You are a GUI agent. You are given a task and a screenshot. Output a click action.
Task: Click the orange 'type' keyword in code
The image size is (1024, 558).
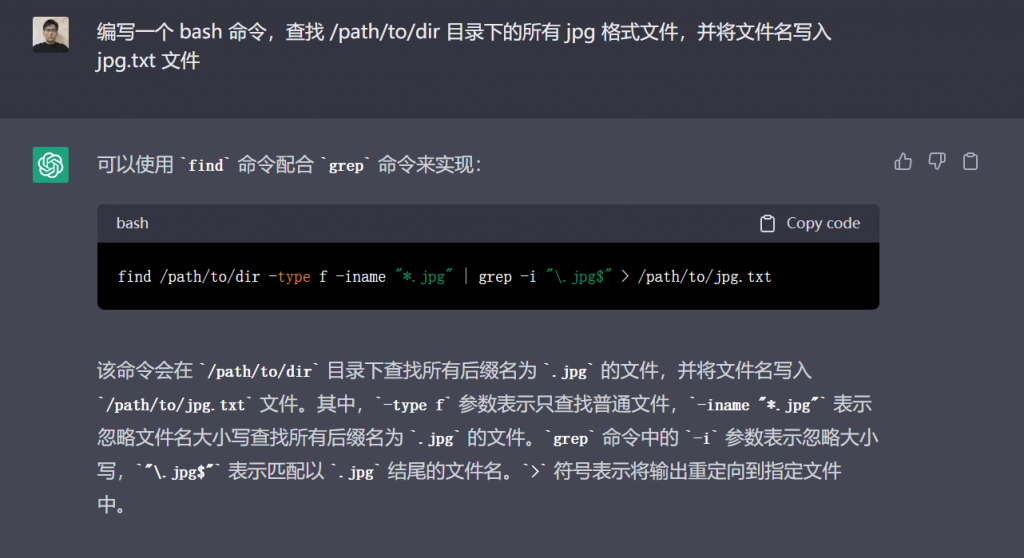pyautogui.click(x=294, y=277)
